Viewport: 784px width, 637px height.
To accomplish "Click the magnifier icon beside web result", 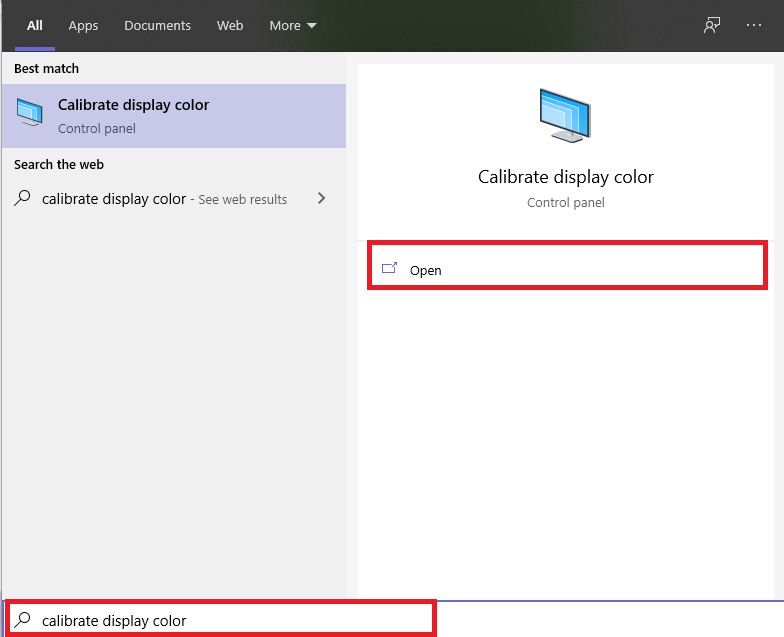I will click(22, 198).
